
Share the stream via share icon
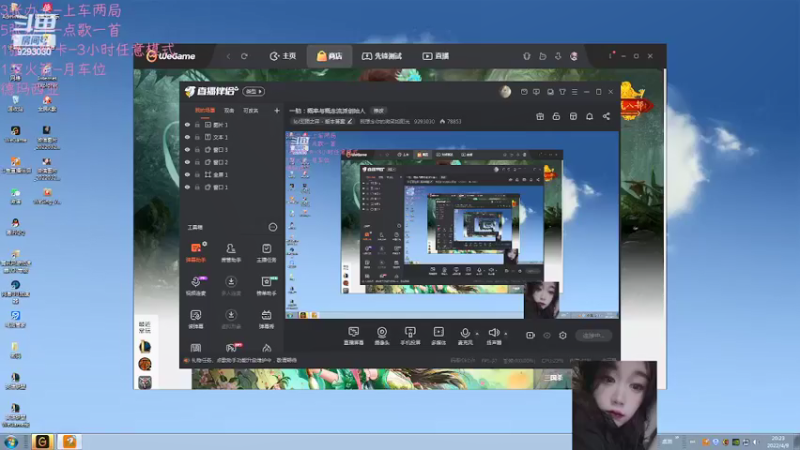[x=606, y=116]
